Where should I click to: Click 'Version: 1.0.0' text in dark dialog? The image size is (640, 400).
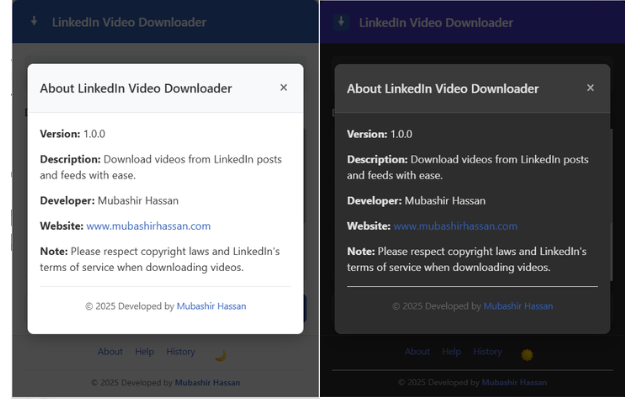(380, 134)
